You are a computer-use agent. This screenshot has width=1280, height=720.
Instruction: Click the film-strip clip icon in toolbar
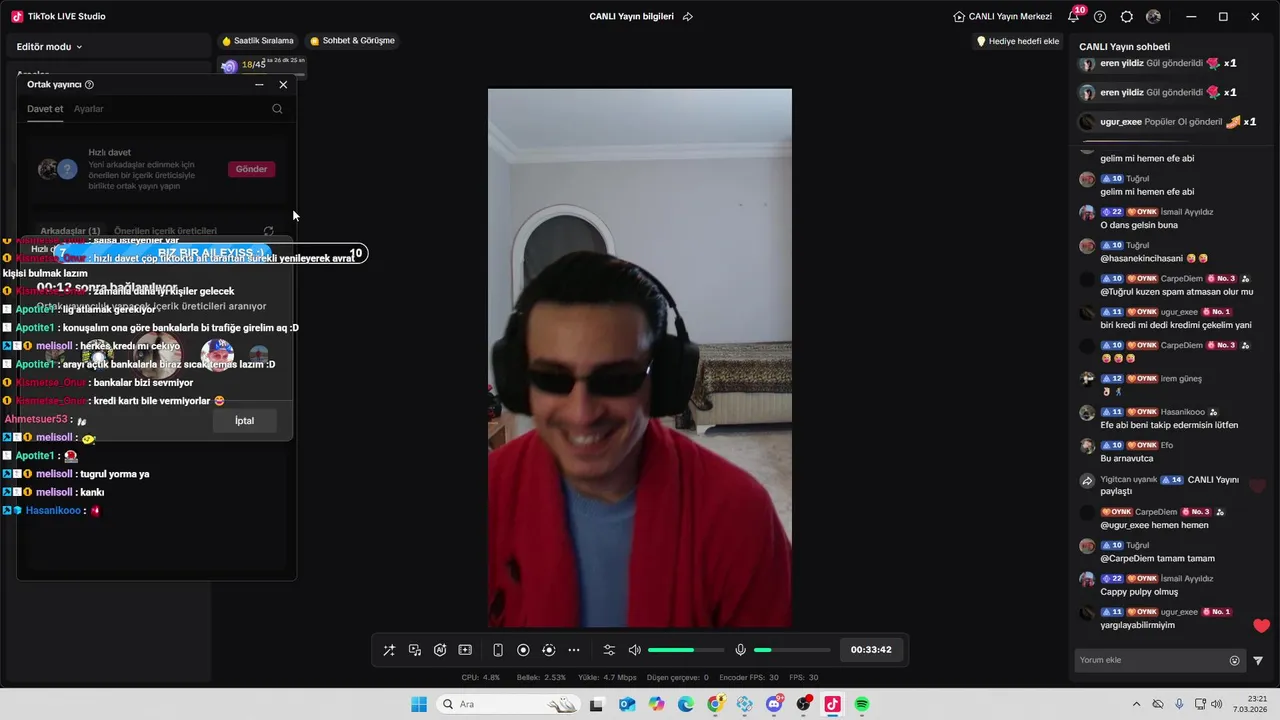pos(465,650)
